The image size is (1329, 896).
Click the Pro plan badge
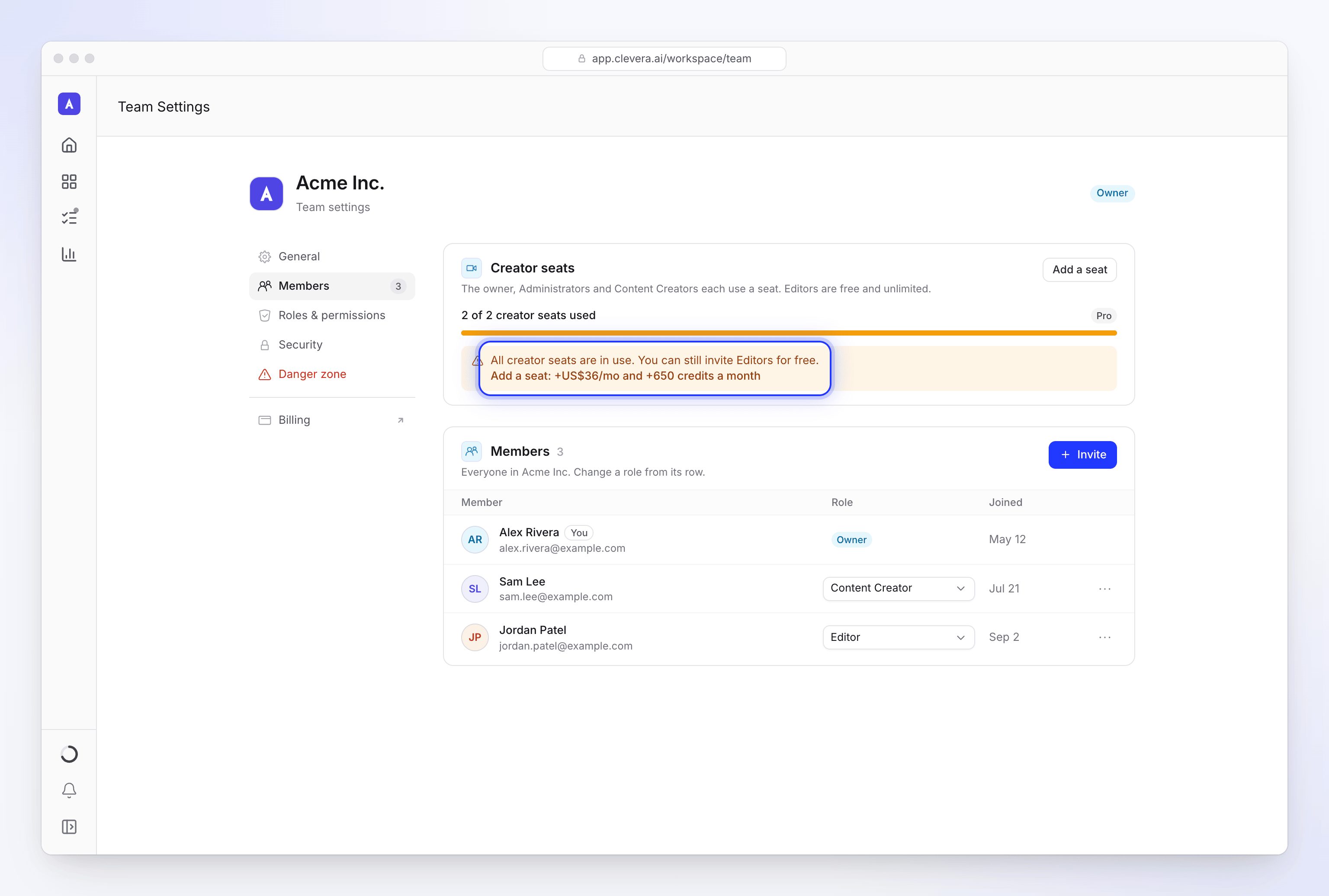(1104, 316)
